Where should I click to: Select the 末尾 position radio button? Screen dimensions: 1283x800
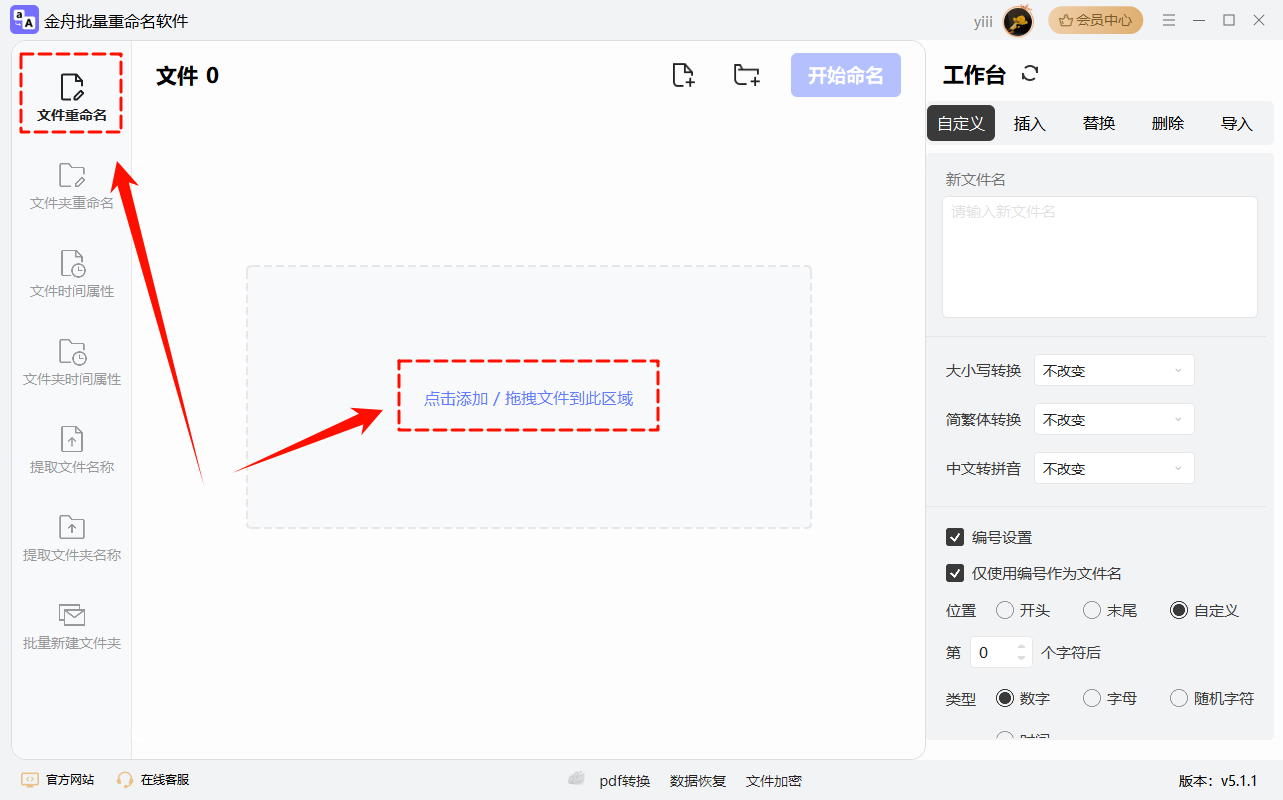[x=1091, y=610]
